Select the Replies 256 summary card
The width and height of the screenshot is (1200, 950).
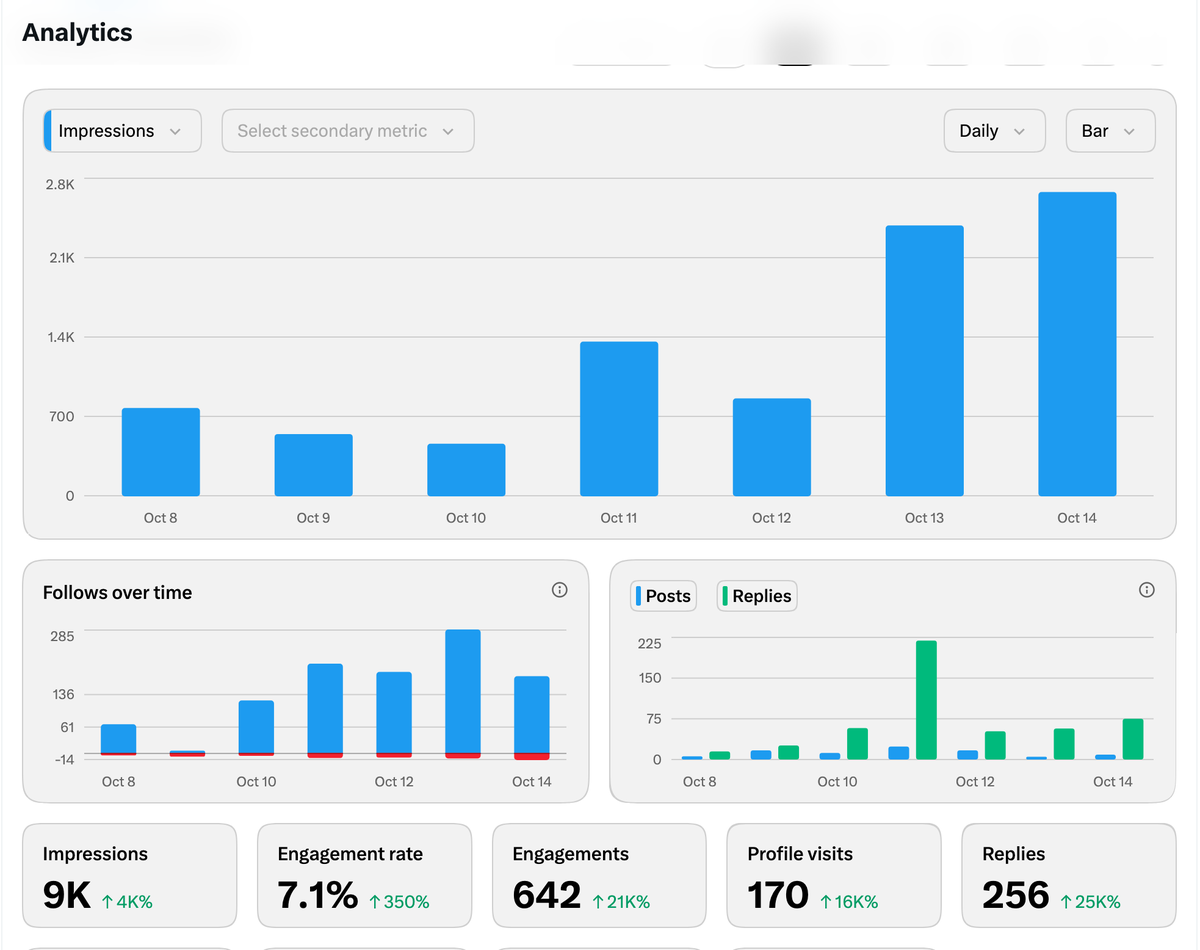pyautogui.click(x=1069, y=876)
